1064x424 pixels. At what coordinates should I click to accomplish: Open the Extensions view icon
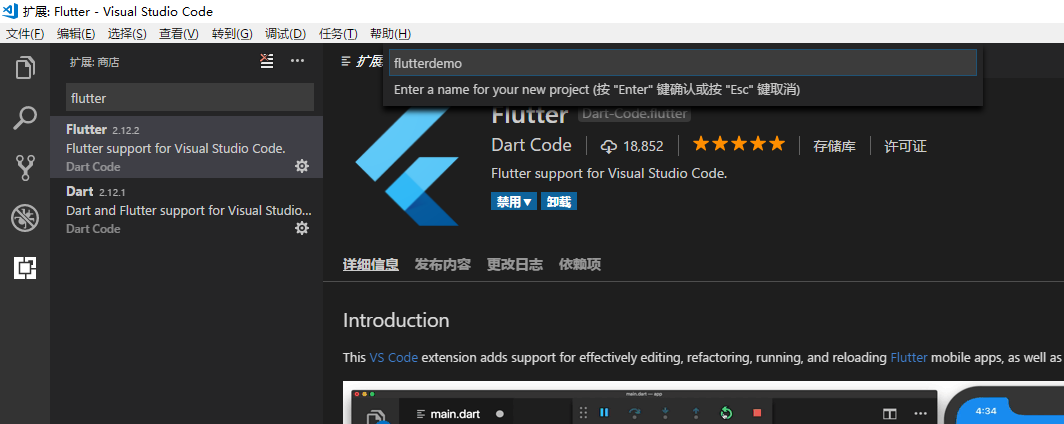click(25, 268)
